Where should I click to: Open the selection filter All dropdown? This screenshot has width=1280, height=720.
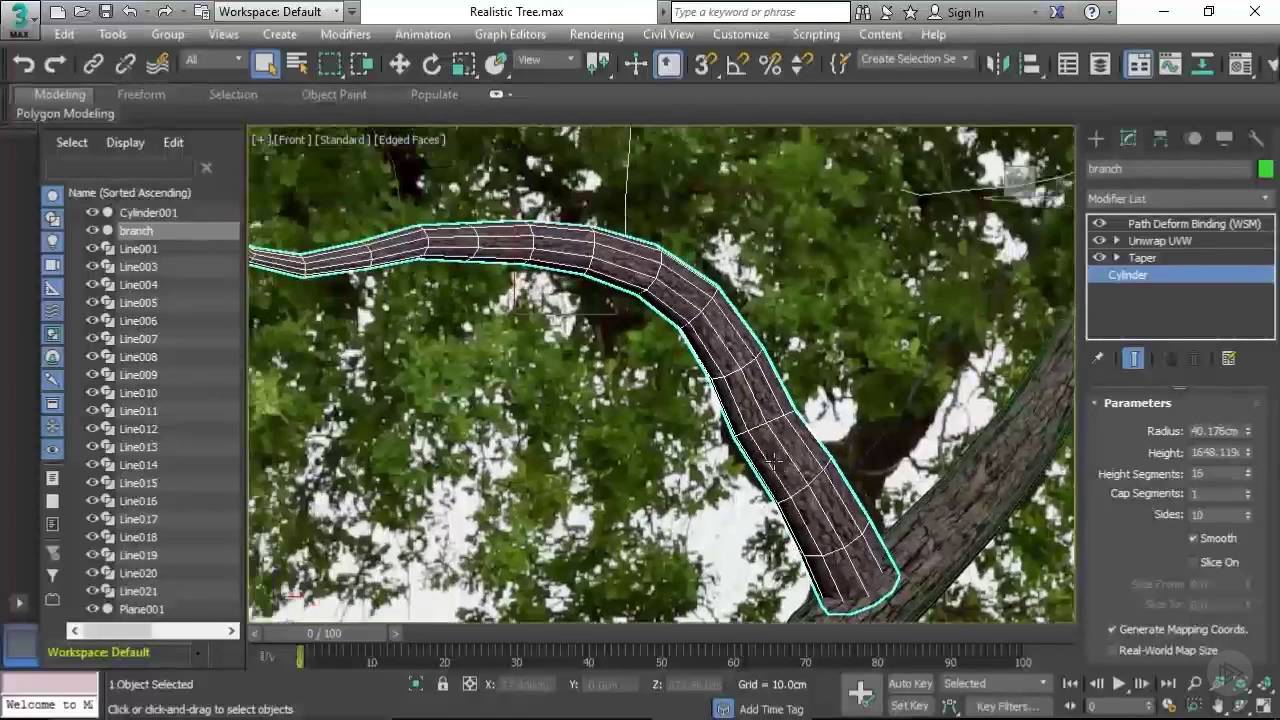point(213,60)
